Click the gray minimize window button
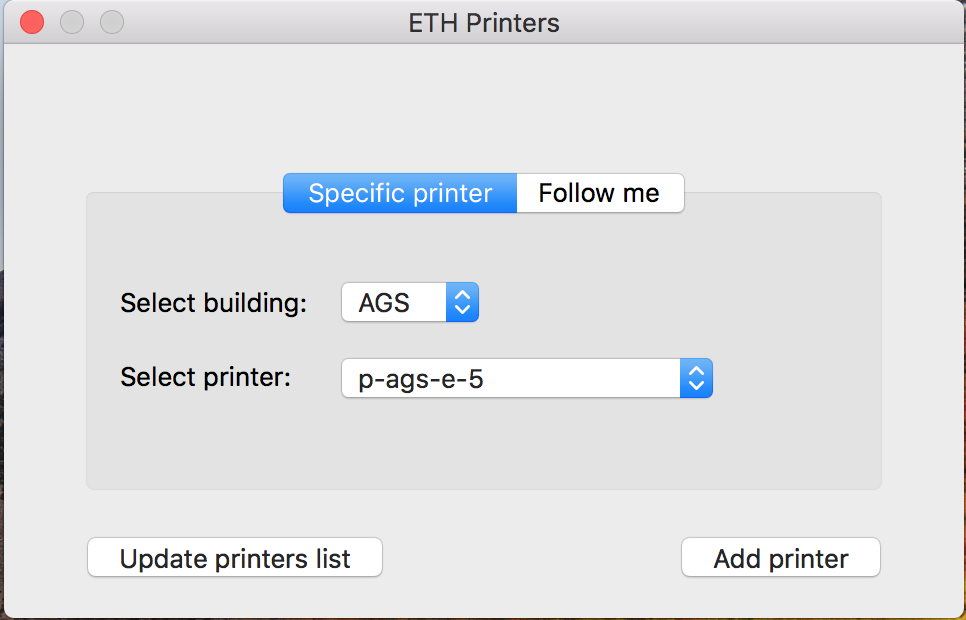This screenshot has width=966, height=620. (72, 23)
